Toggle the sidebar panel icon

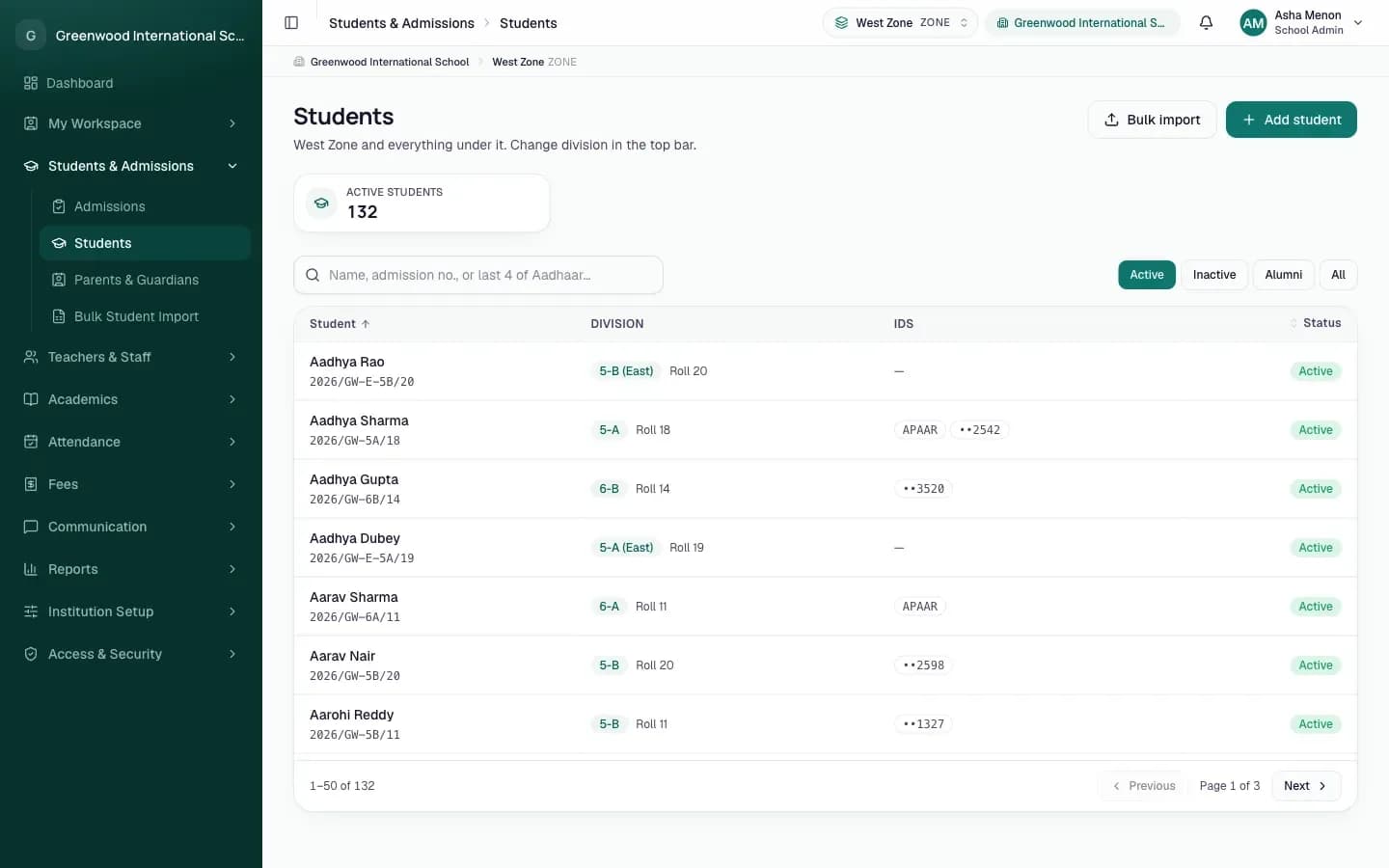click(291, 23)
